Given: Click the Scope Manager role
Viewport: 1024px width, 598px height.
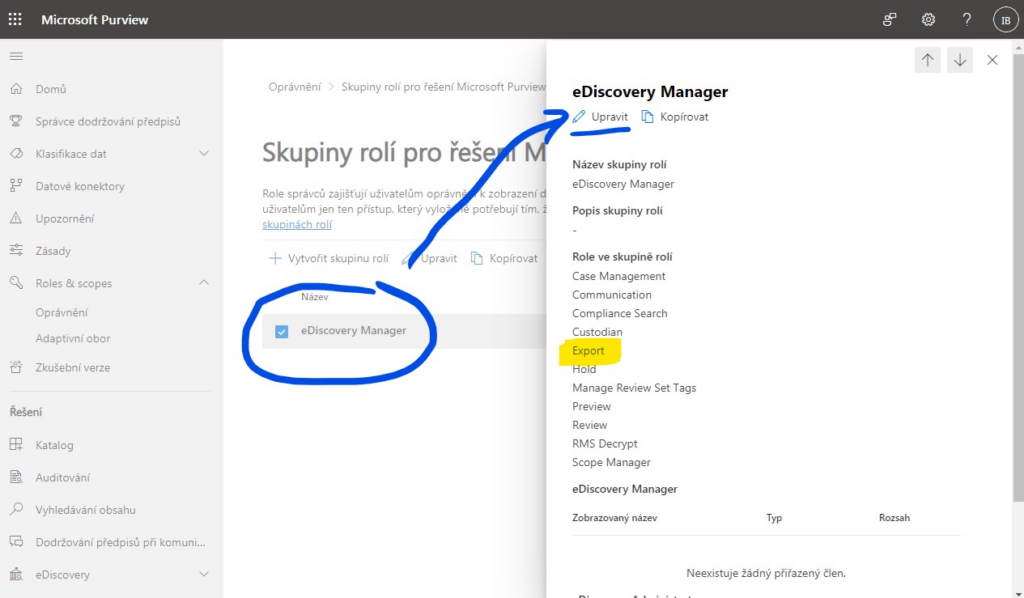Looking at the screenshot, I should coord(611,462).
